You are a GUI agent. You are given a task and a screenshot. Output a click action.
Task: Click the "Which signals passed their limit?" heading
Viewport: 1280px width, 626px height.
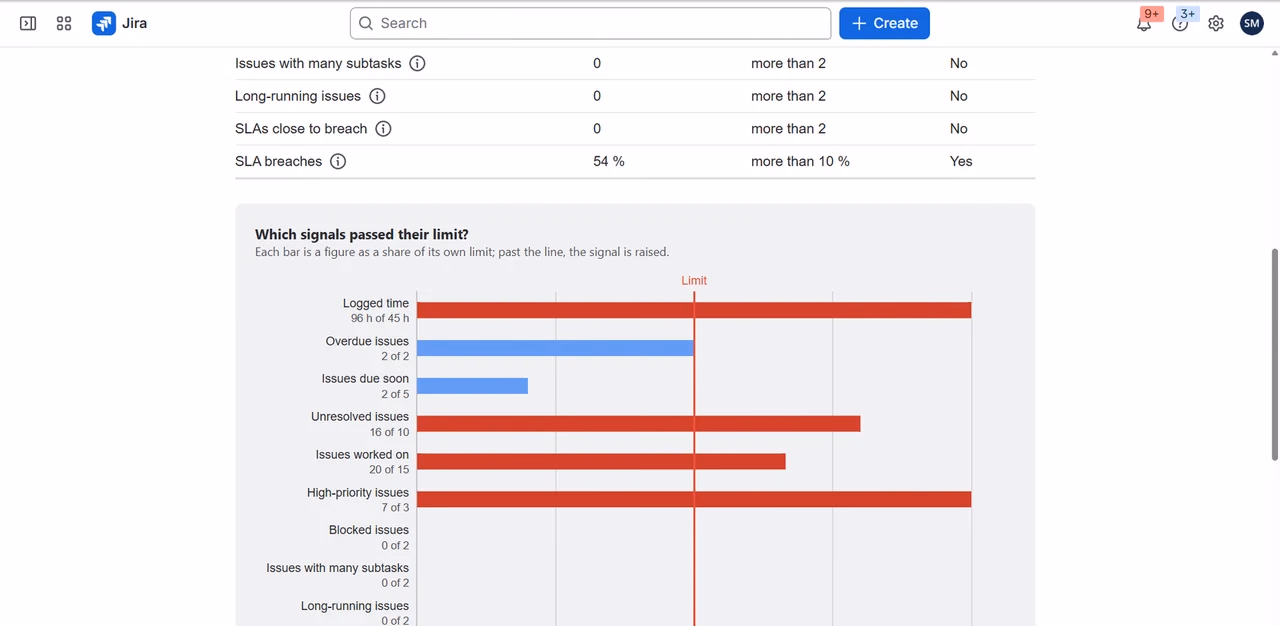click(x=362, y=235)
